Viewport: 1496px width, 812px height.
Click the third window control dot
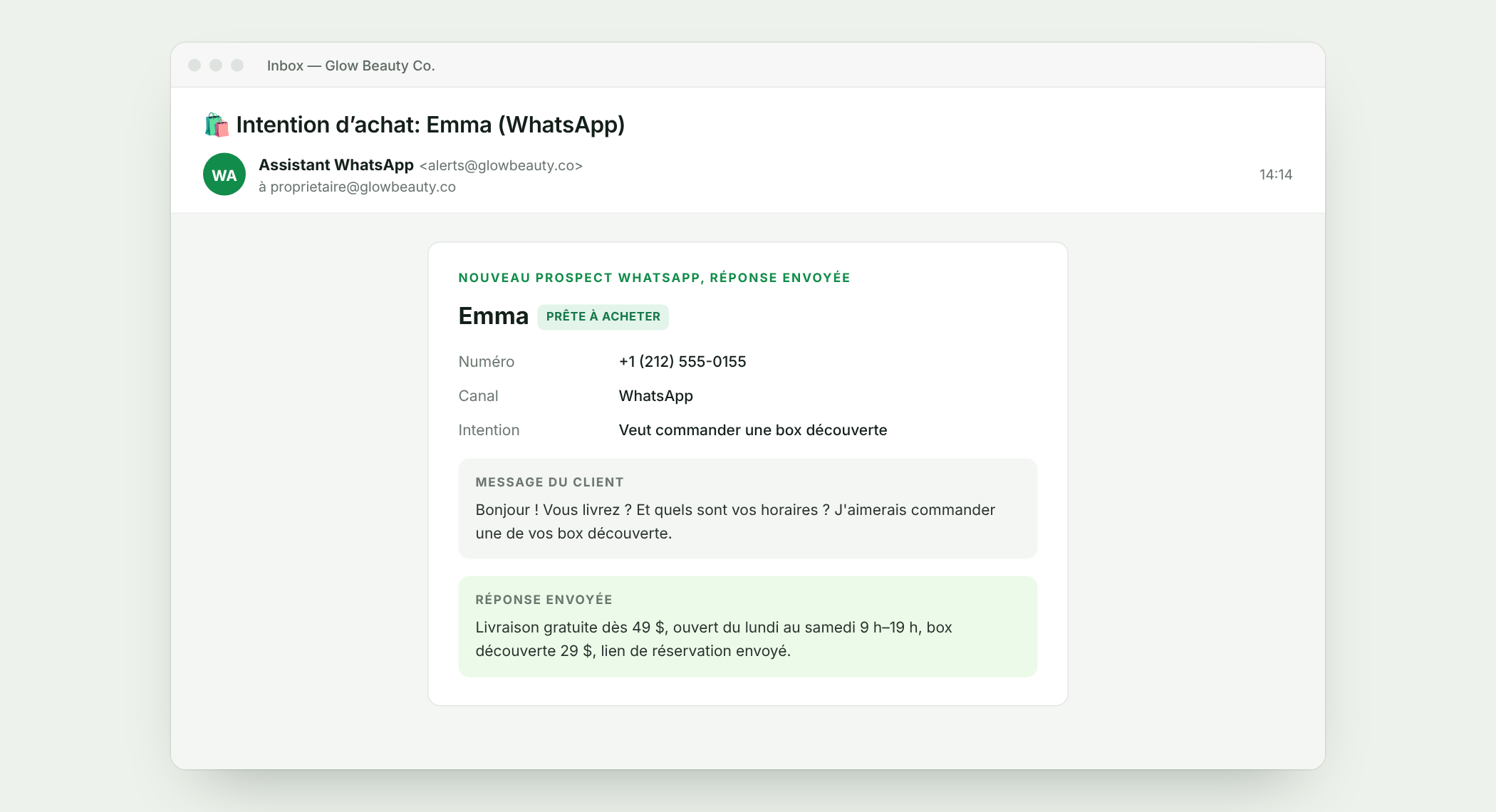pos(237,66)
